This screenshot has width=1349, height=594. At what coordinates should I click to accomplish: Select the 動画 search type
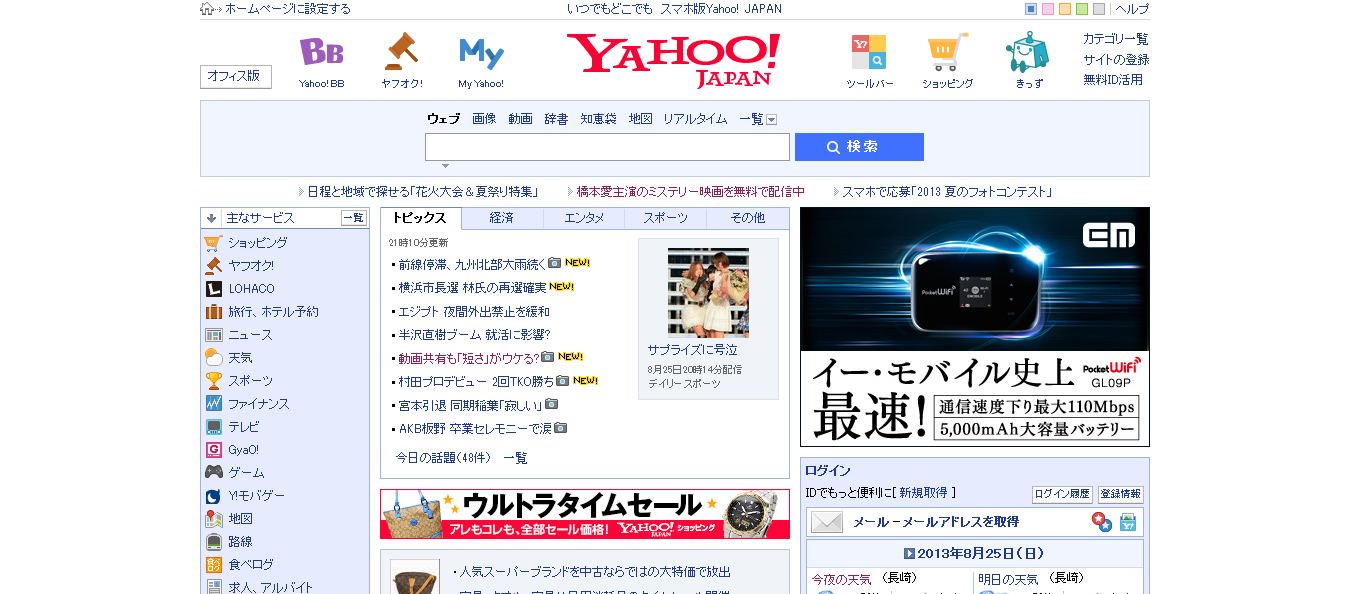pos(520,119)
